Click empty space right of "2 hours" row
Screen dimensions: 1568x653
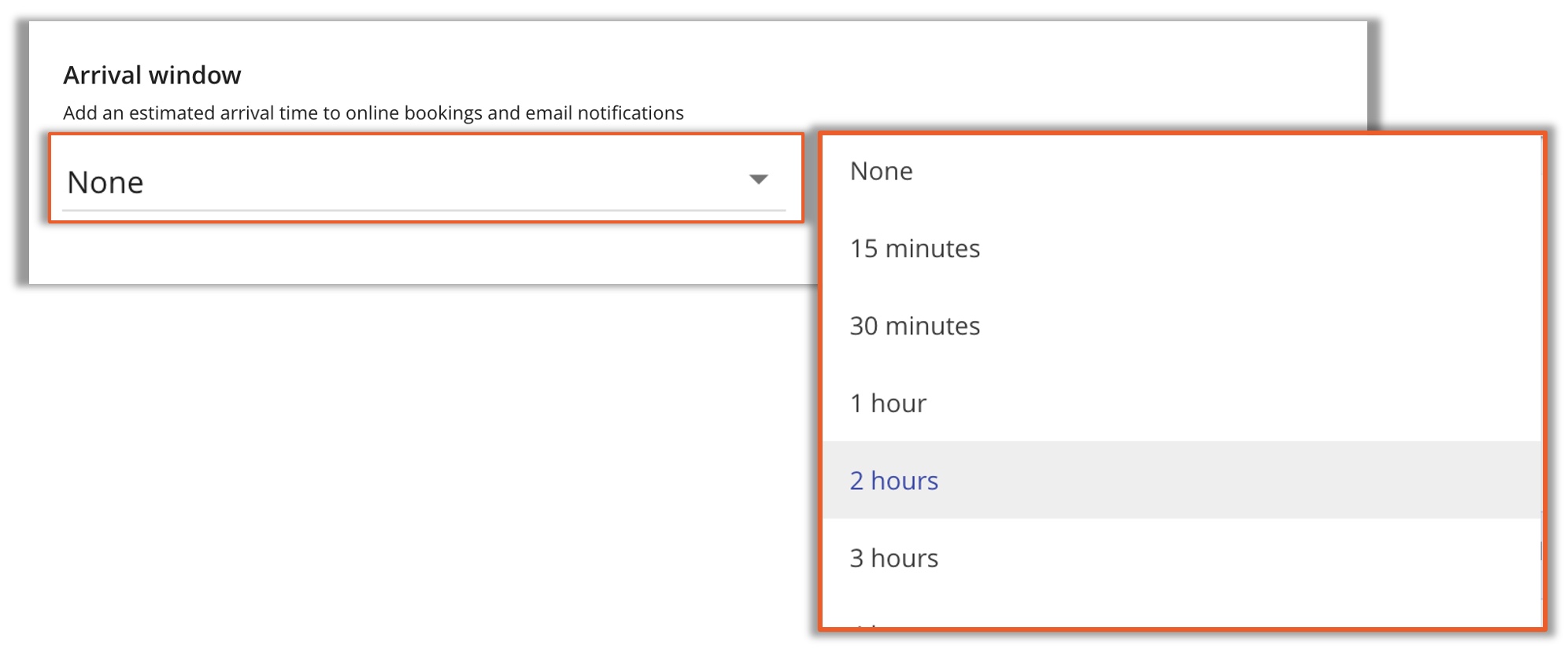[1259, 481]
